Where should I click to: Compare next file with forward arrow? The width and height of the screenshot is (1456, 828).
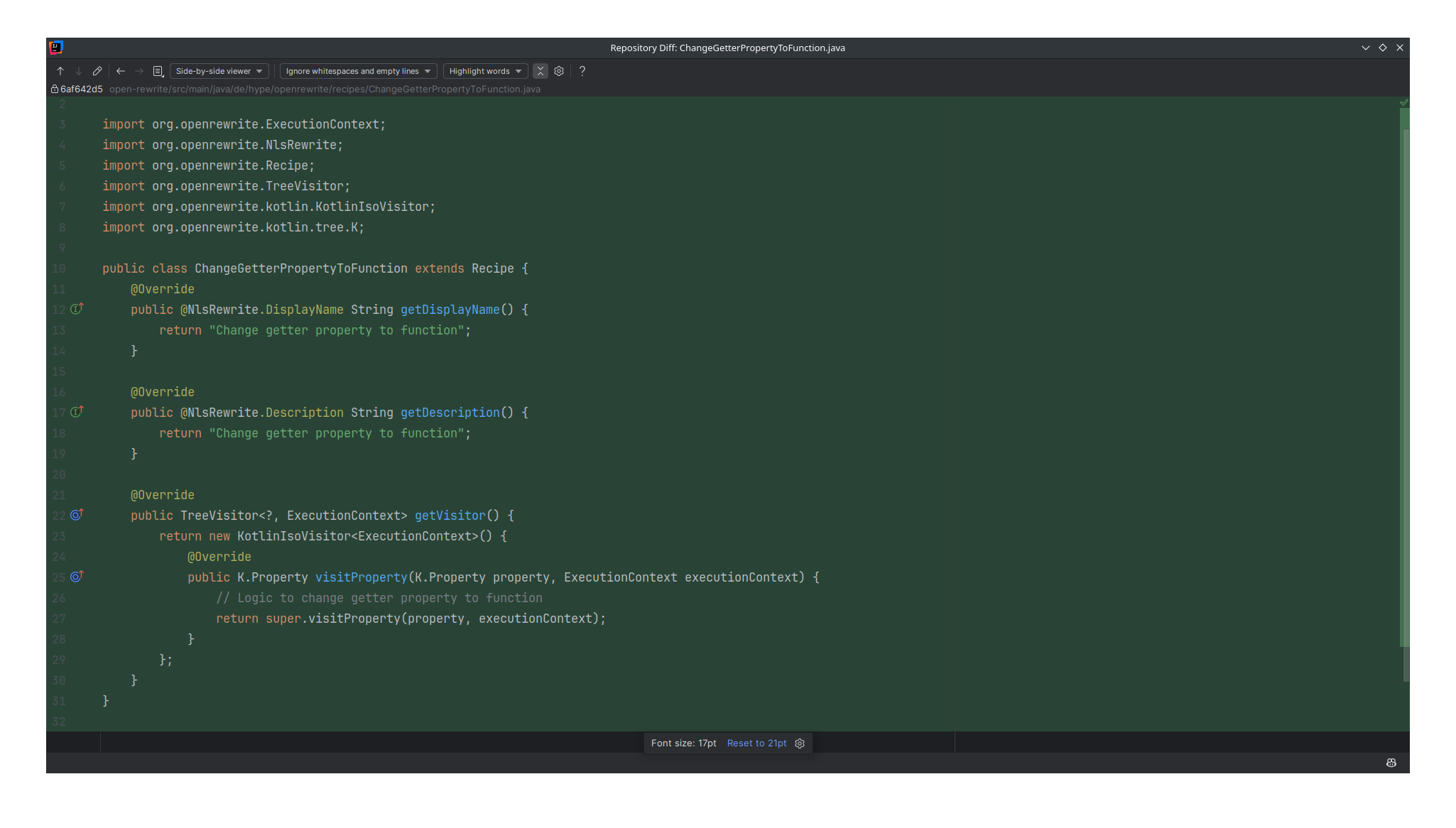point(139,71)
